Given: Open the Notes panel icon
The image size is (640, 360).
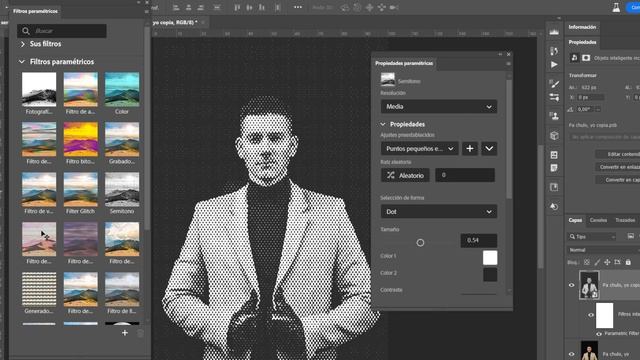Looking at the screenshot, I should (554, 168).
